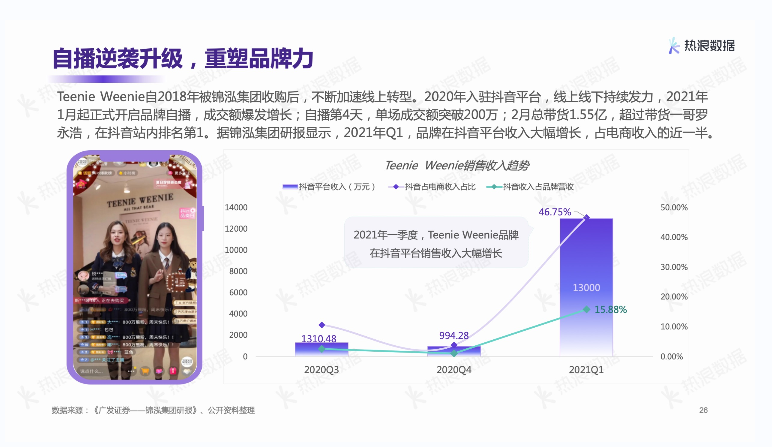The width and height of the screenshot is (772, 447).
Task: Click chart title Teenie Weenie销售收入趋势
Action: click(x=456, y=165)
